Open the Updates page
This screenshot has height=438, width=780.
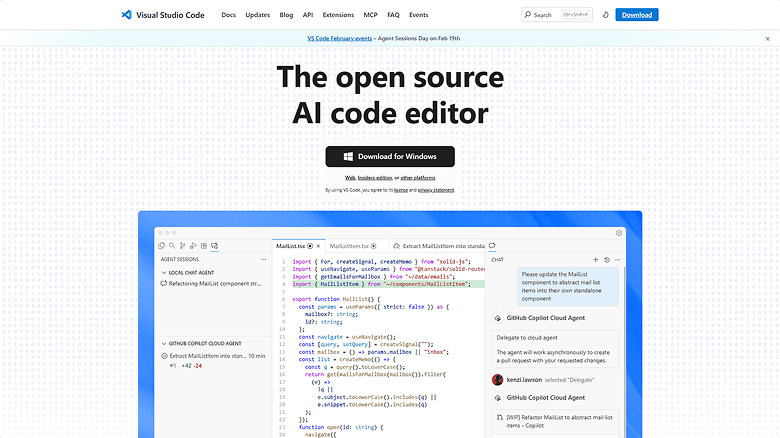click(x=258, y=15)
